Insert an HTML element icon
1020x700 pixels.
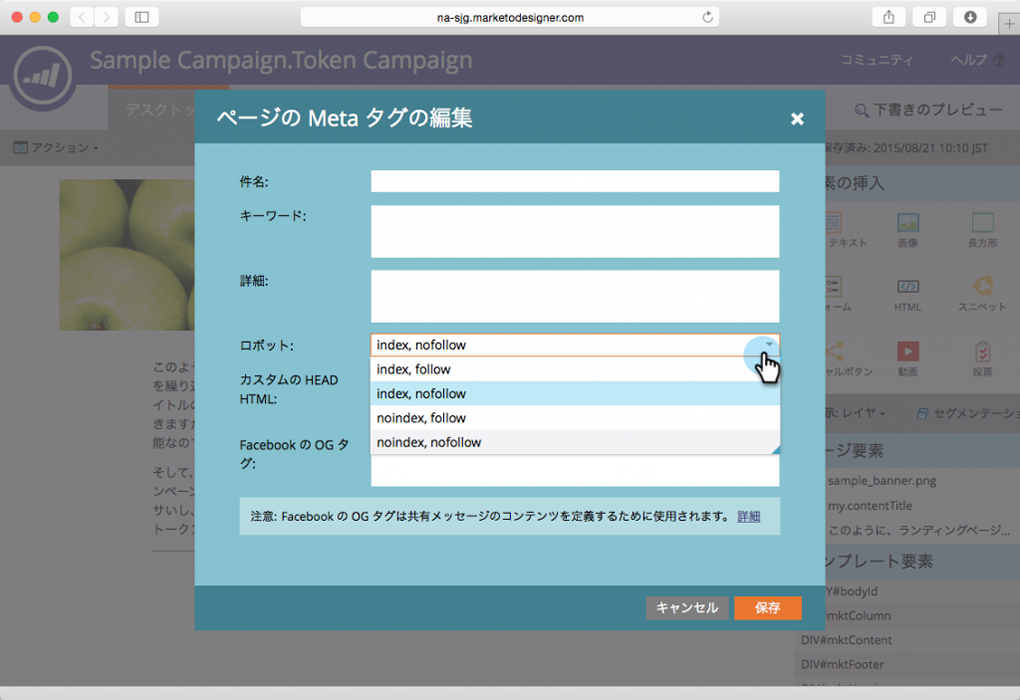click(x=907, y=287)
